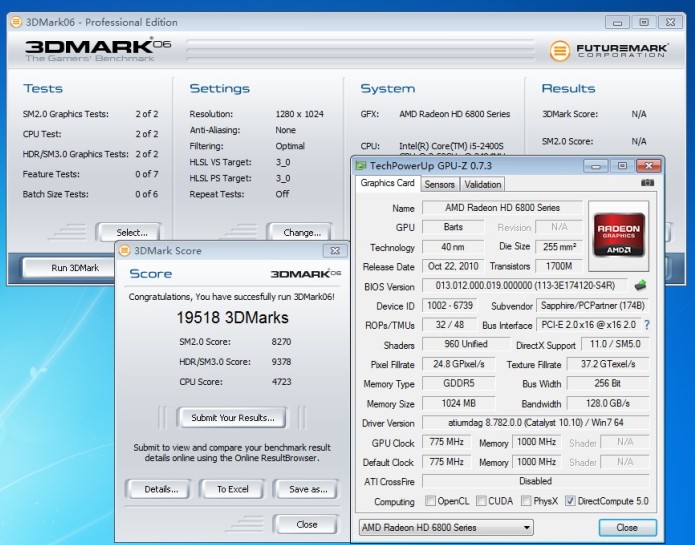
Task: Click the GPU-Z Name field
Action: click(502, 207)
